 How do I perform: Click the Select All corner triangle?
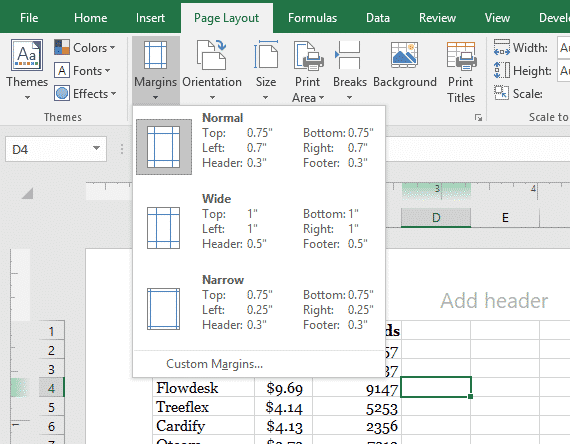(x=27, y=193)
